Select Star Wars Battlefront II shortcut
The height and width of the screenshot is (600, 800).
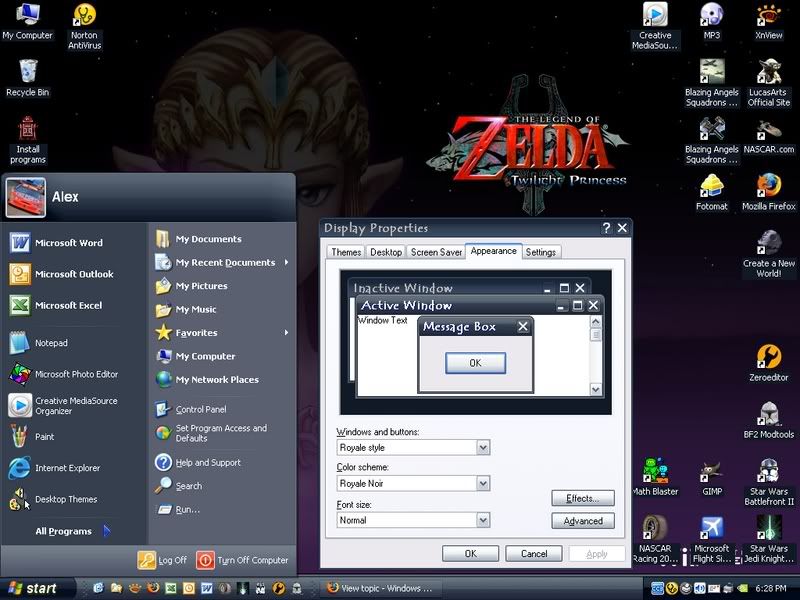768,482
